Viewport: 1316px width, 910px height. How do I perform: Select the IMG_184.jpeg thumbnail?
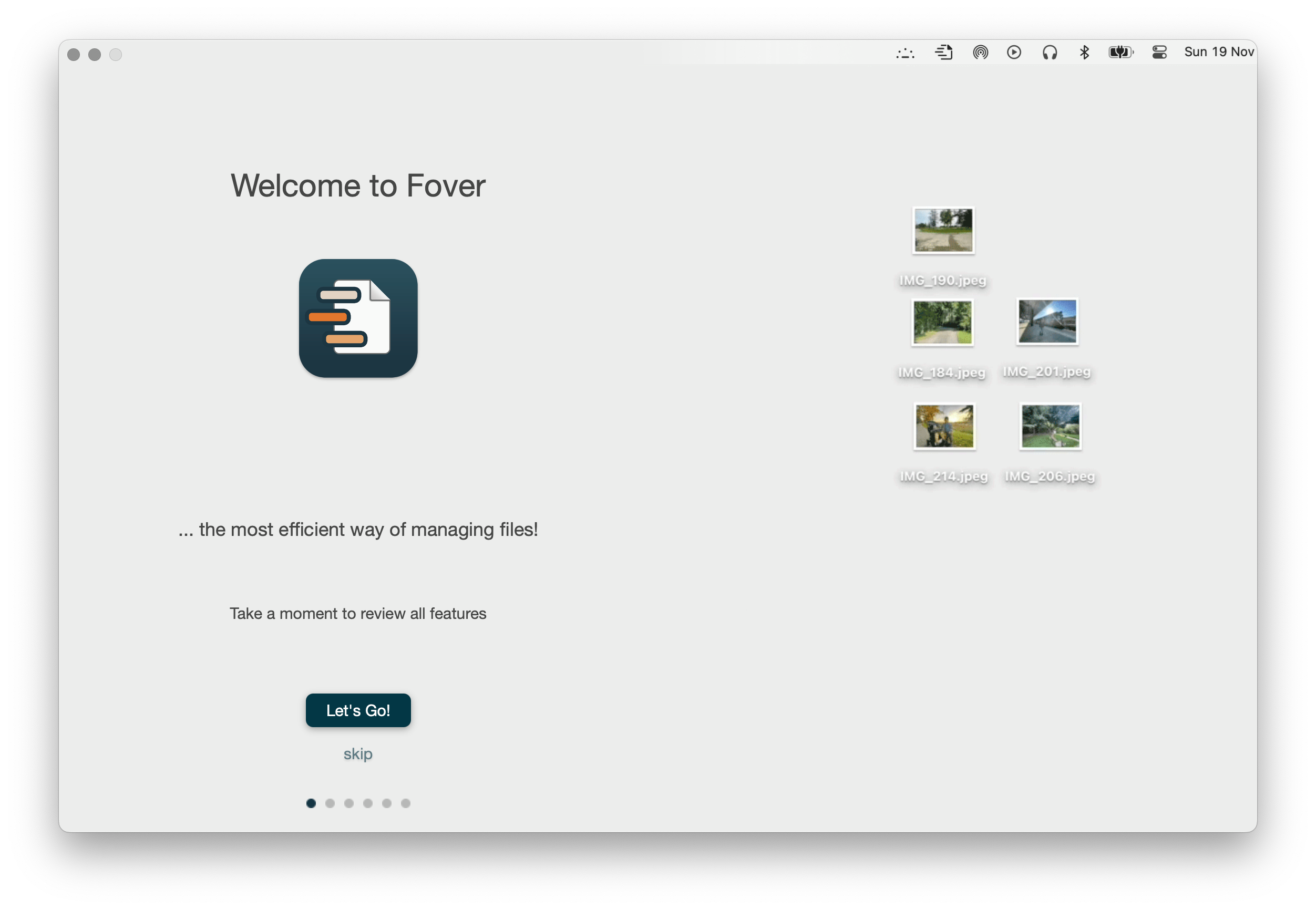942,323
